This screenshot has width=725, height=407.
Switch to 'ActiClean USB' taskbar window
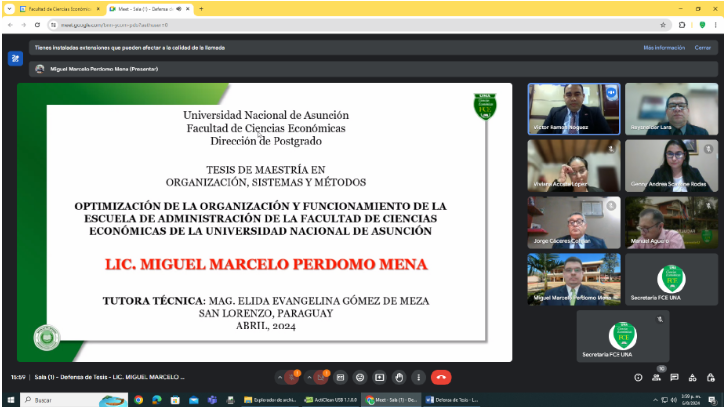pos(331,400)
